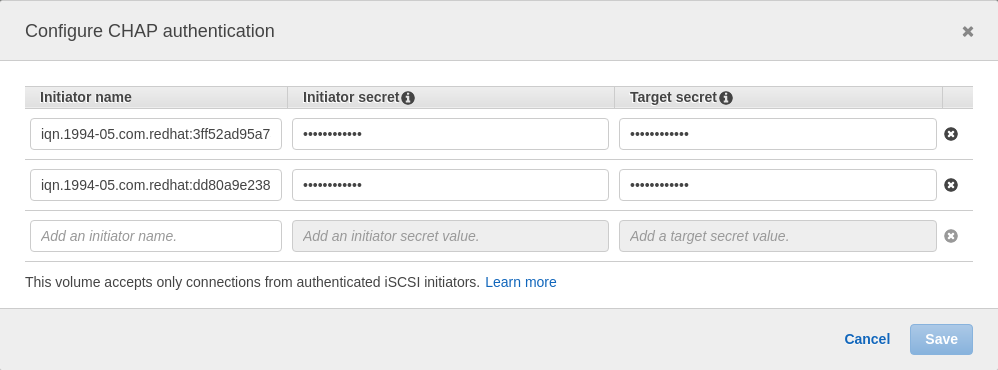Remove the dd80a9e238 initiator row
Screen dimensions: 998x370
coord(951,185)
